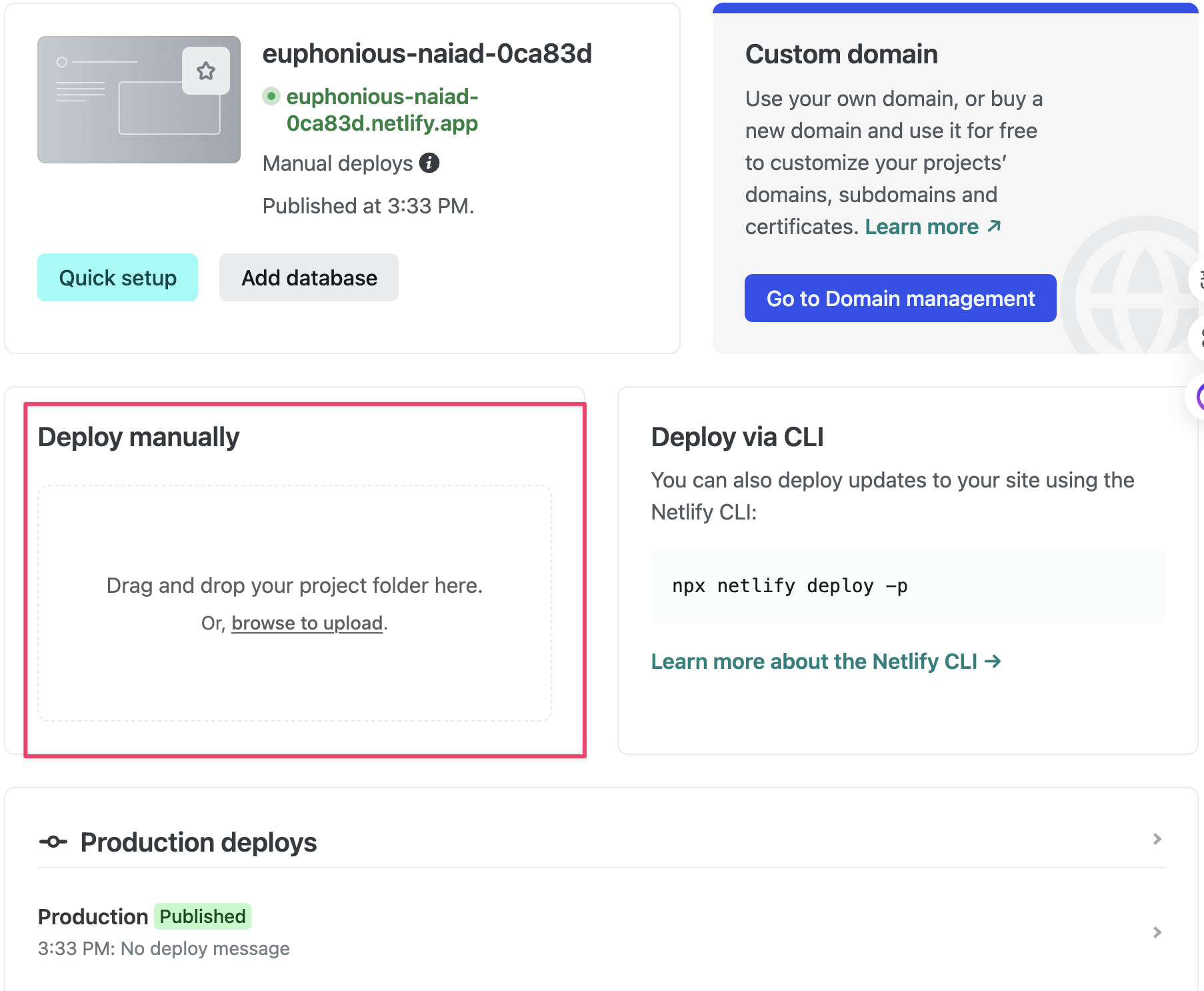The height and width of the screenshot is (991, 1204).
Task: Click the commit icon beside Production deploys
Action: [x=53, y=842]
